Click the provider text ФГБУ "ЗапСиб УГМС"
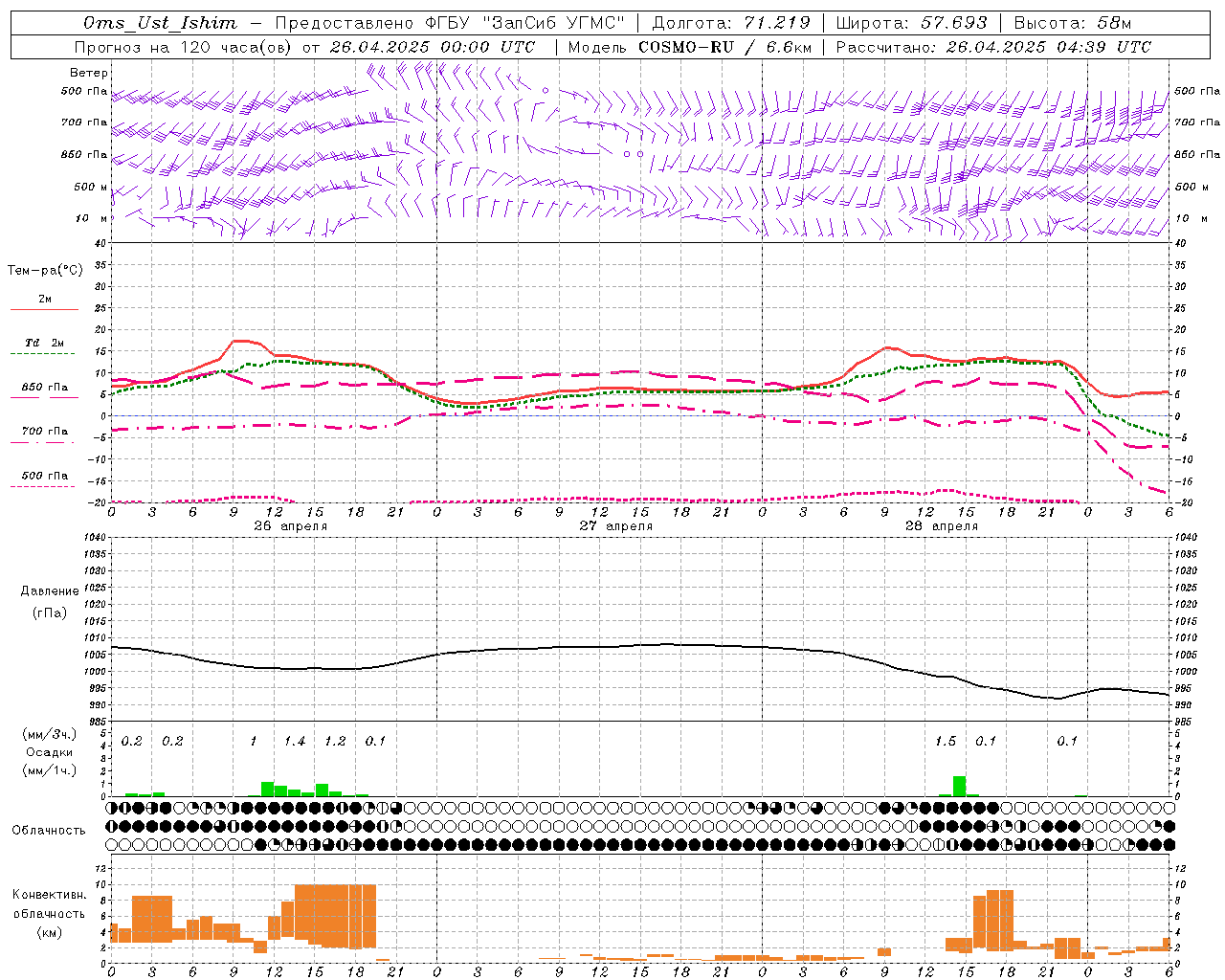This screenshot has width=1225, height=980. pyautogui.click(x=523, y=23)
